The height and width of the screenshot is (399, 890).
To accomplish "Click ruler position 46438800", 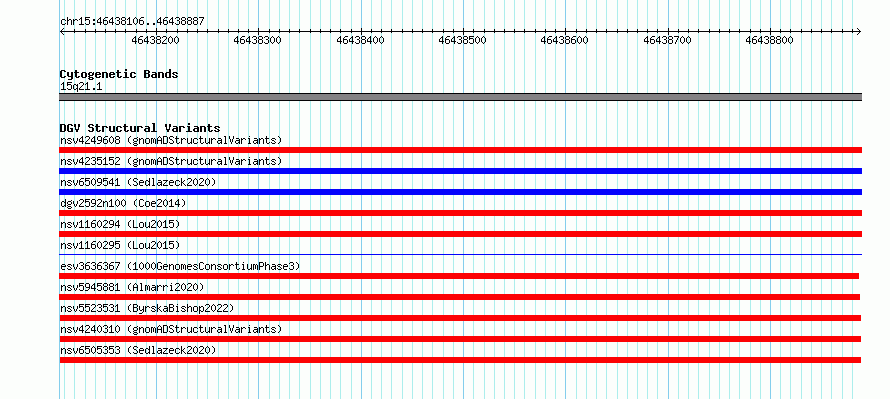I will point(770,40).
